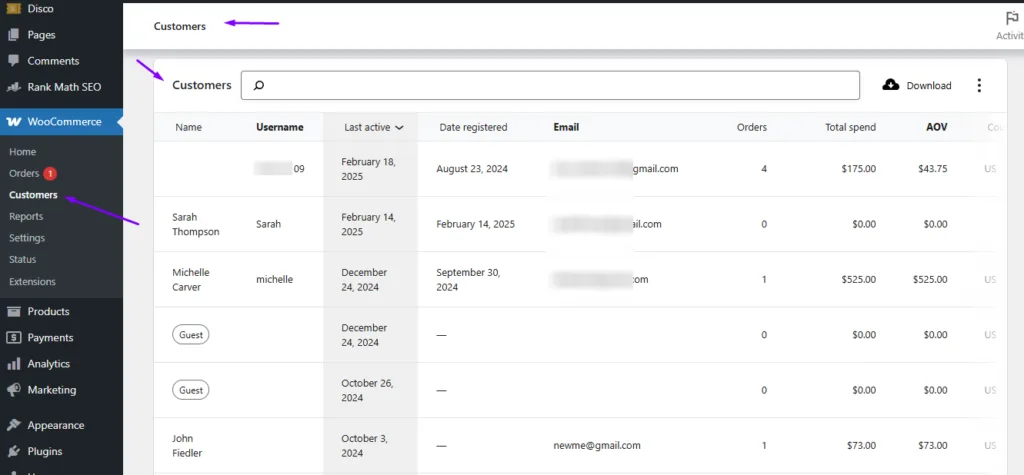Click the Plugins plug icon
Image resolution: width=1024 pixels, height=475 pixels.
tap(13, 451)
